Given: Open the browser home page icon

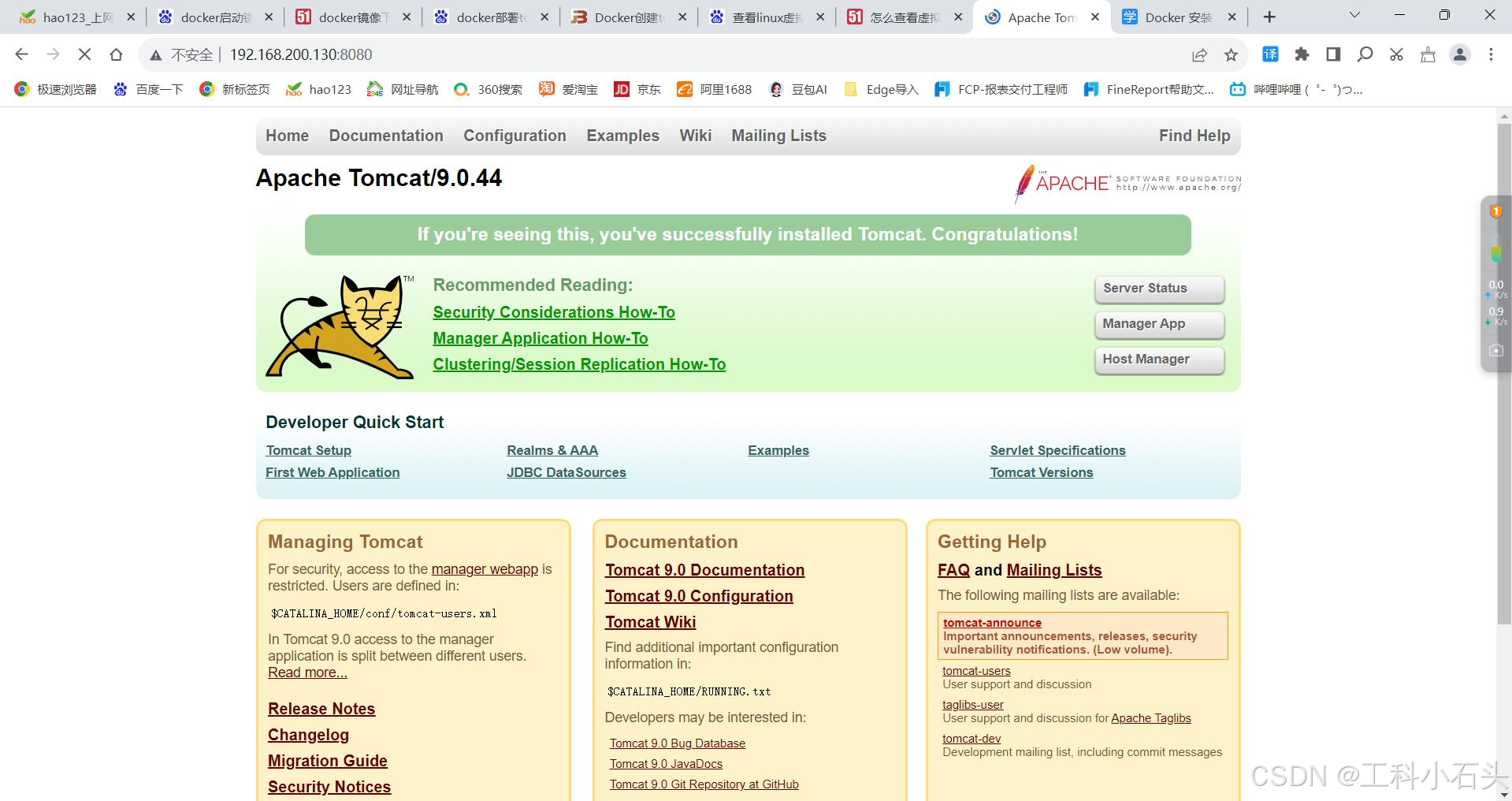Looking at the screenshot, I should click(x=117, y=54).
